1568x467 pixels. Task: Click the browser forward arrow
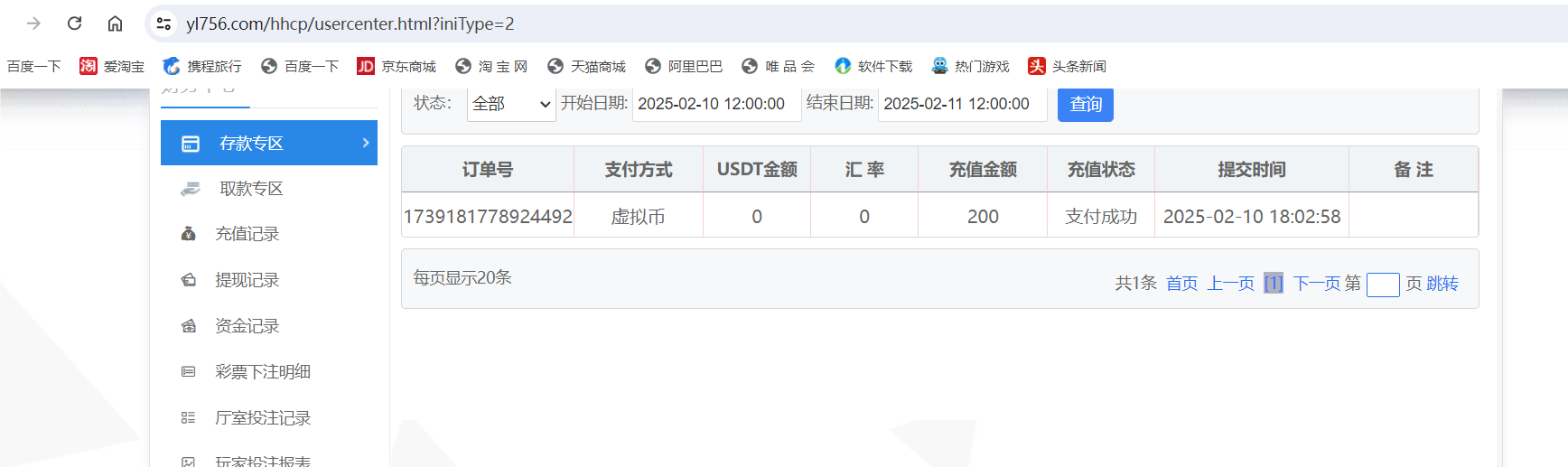33,23
